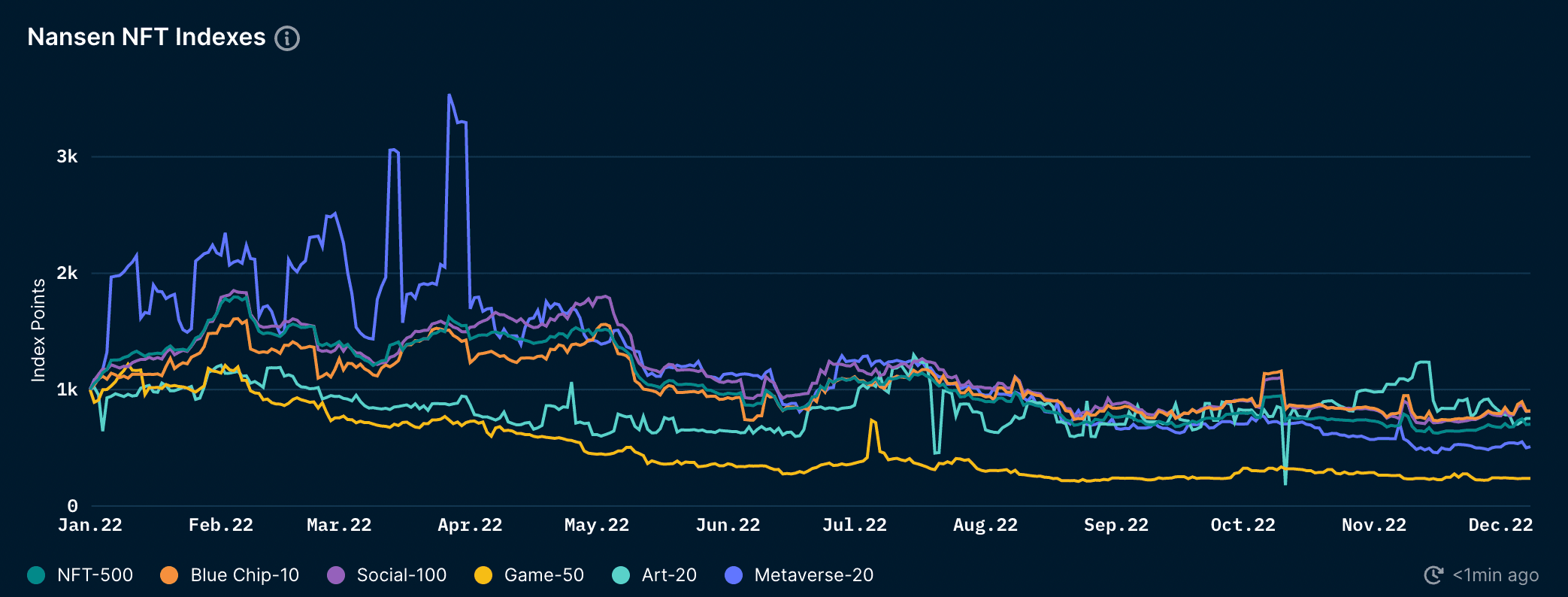Click the Metaverse-20 legend text
Screen dimensions: 1568x597
click(x=813, y=575)
